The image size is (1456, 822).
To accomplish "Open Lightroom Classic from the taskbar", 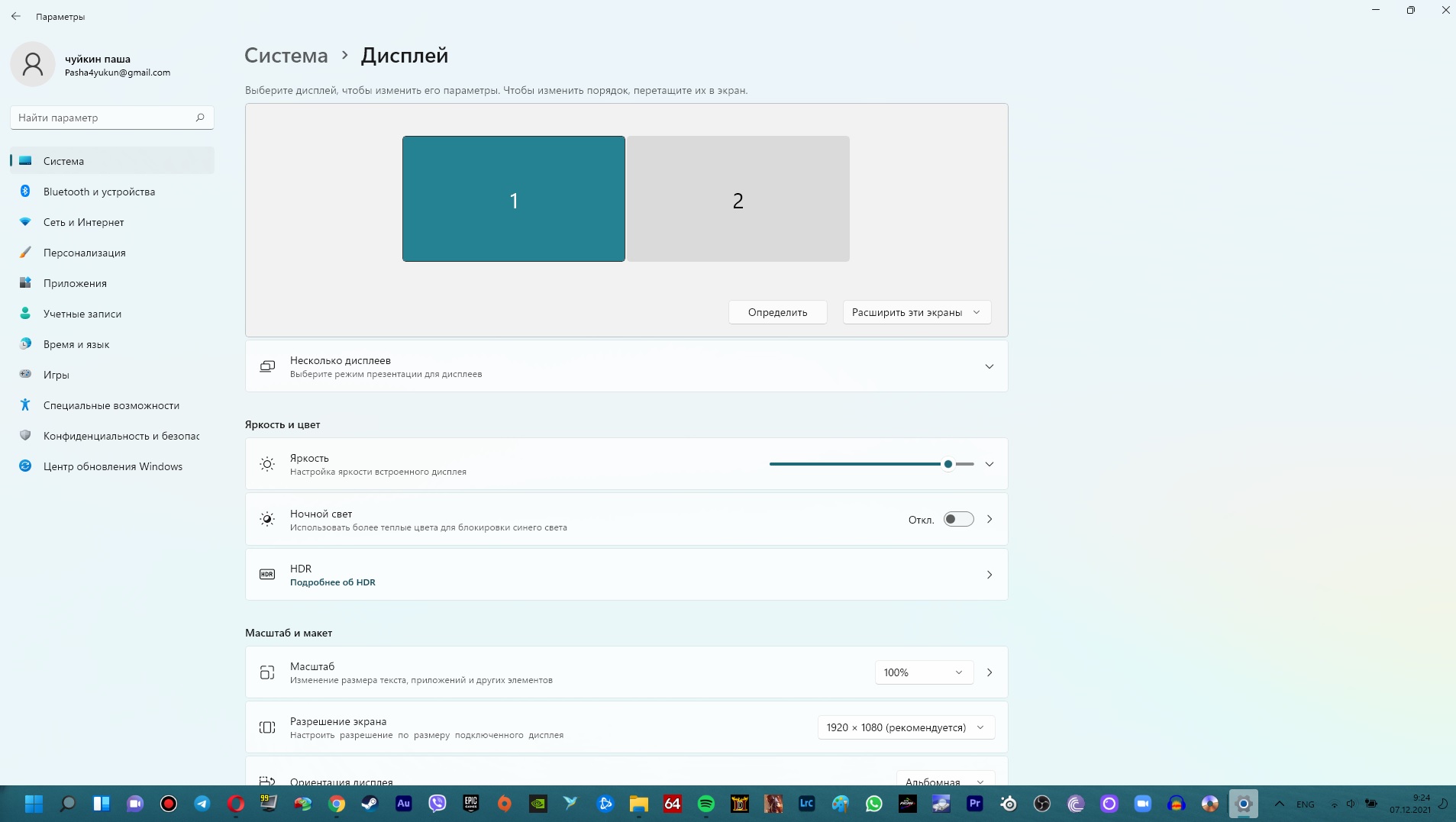I will [805, 804].
